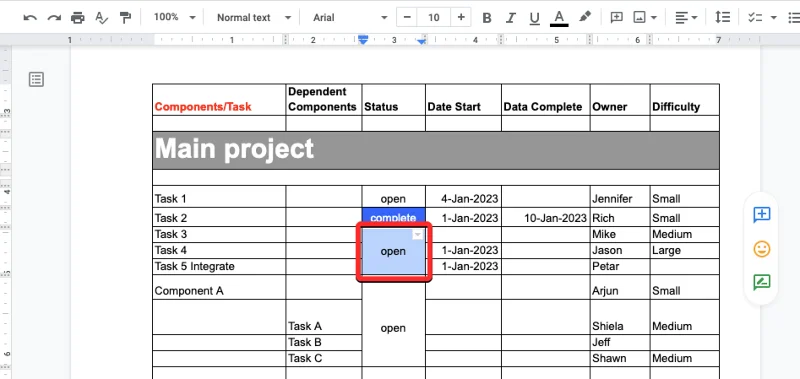The height and width of the screenshot is (379, 800).
Task: Click the 'Task 4' cell
Action: [x=219, y=250]
